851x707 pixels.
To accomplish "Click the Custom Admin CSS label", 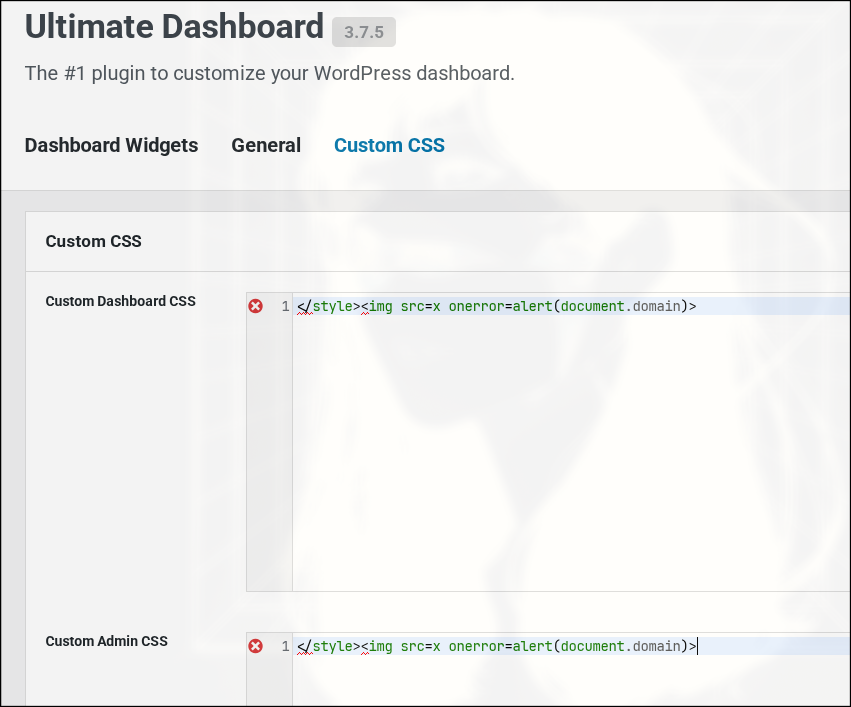I will [106, 641].
